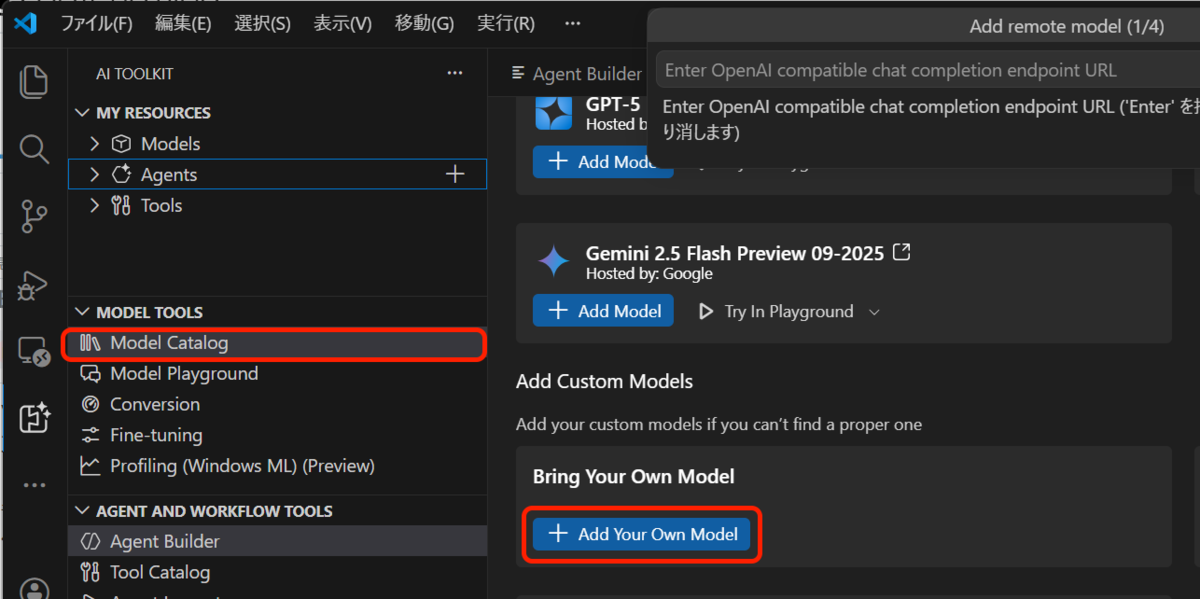Select the AI Toolkit icon in activity bar
The height and width of the screenshot is (599, 1200).
[34, 417]
